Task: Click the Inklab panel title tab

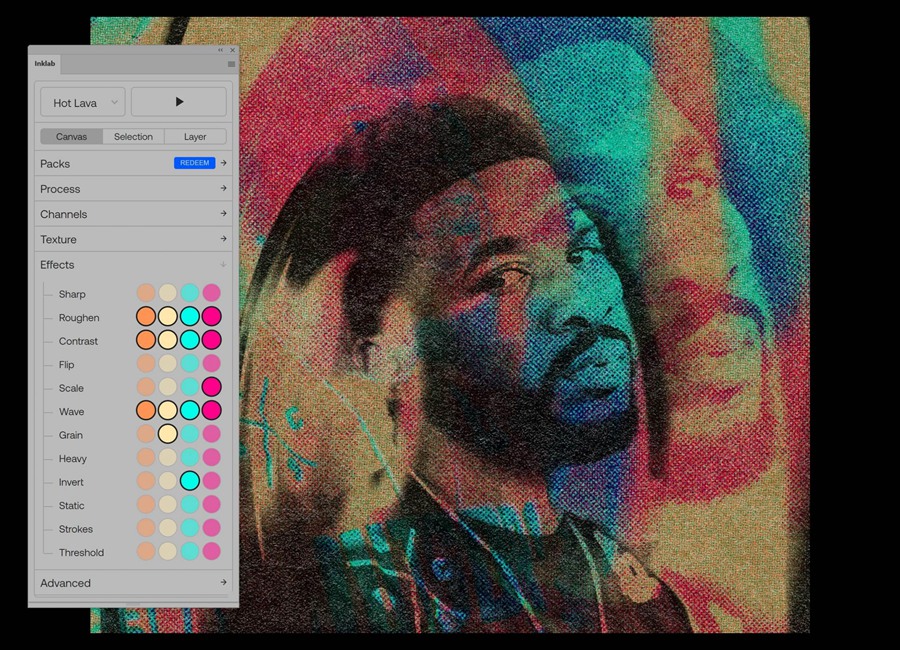Action: click(x=45, y=64)
